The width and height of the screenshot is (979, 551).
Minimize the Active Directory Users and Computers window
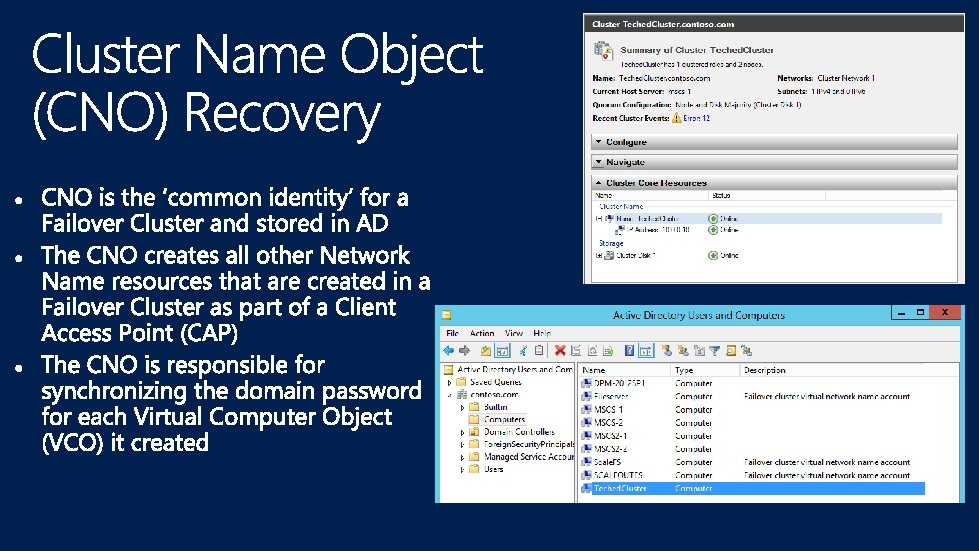(x=902, y=312)
